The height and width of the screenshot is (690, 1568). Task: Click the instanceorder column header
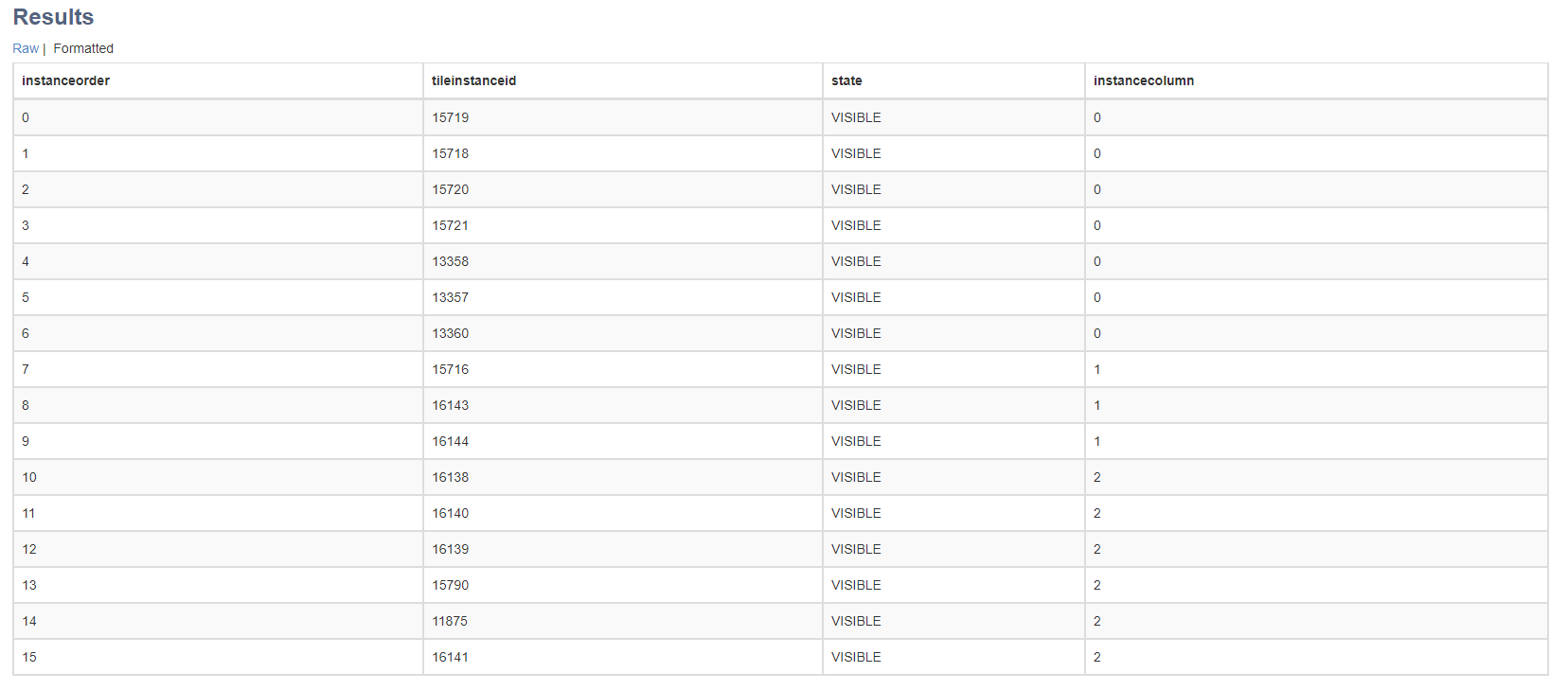tap(65, 80)
